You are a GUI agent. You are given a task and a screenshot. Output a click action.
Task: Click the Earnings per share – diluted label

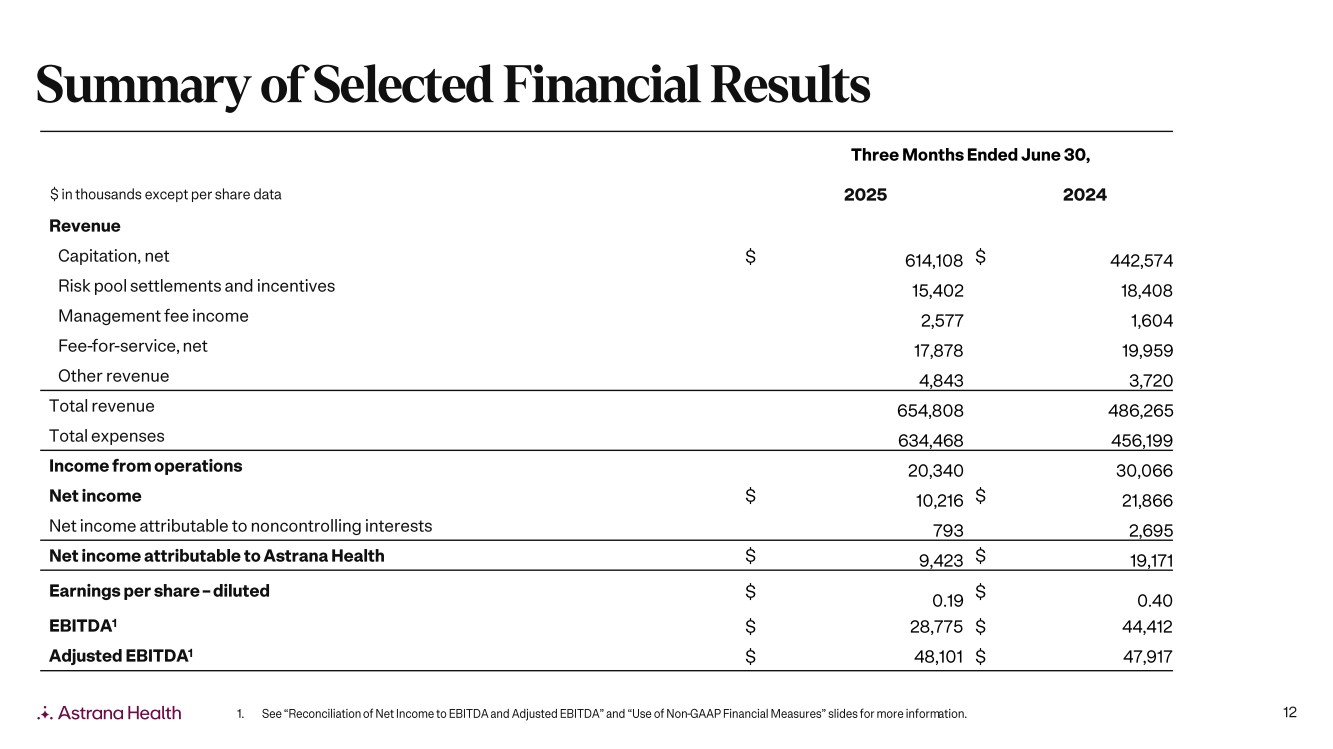159,591
